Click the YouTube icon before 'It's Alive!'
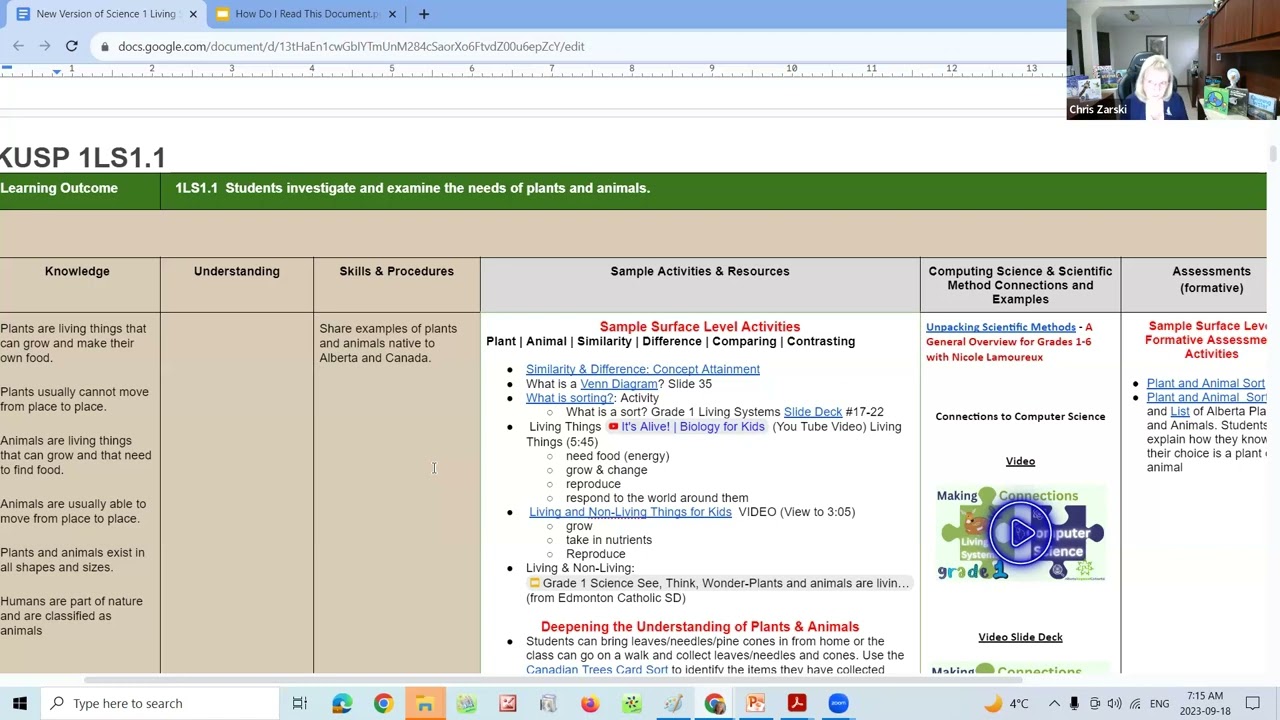 [613, 426]
